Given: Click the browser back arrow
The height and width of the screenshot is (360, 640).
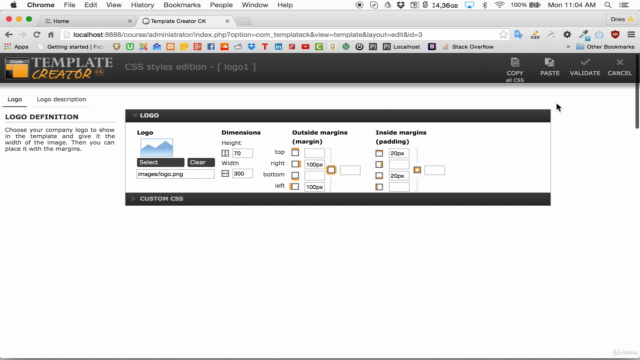Looking at the screenshot, I should point(9,35).
